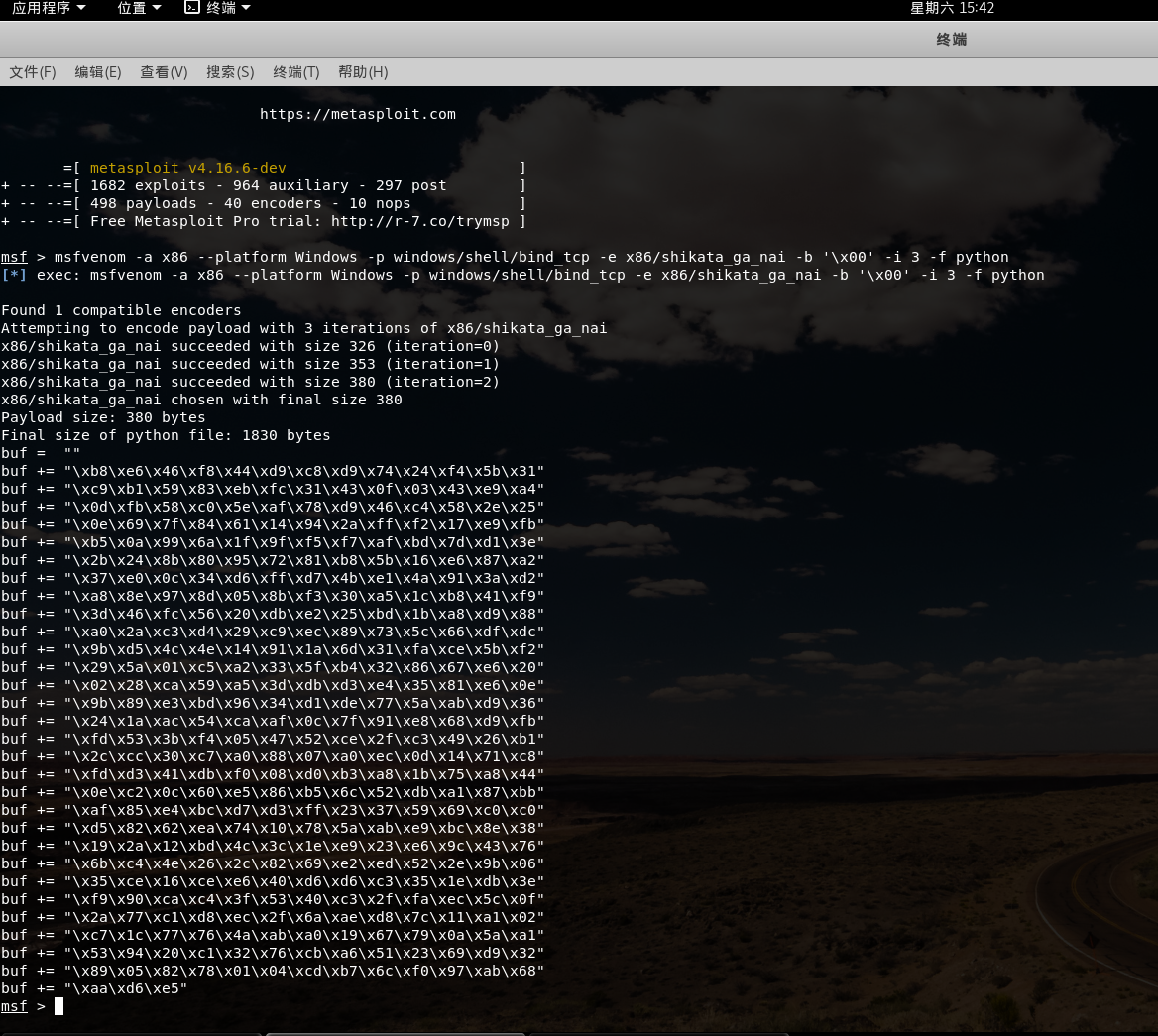Image resolution: width=1158 pixels, height=1036 pixels.
Task: Click the http://r-7.co/trymsp trial link
Action: pyautogui.click(x=419, y=221)
